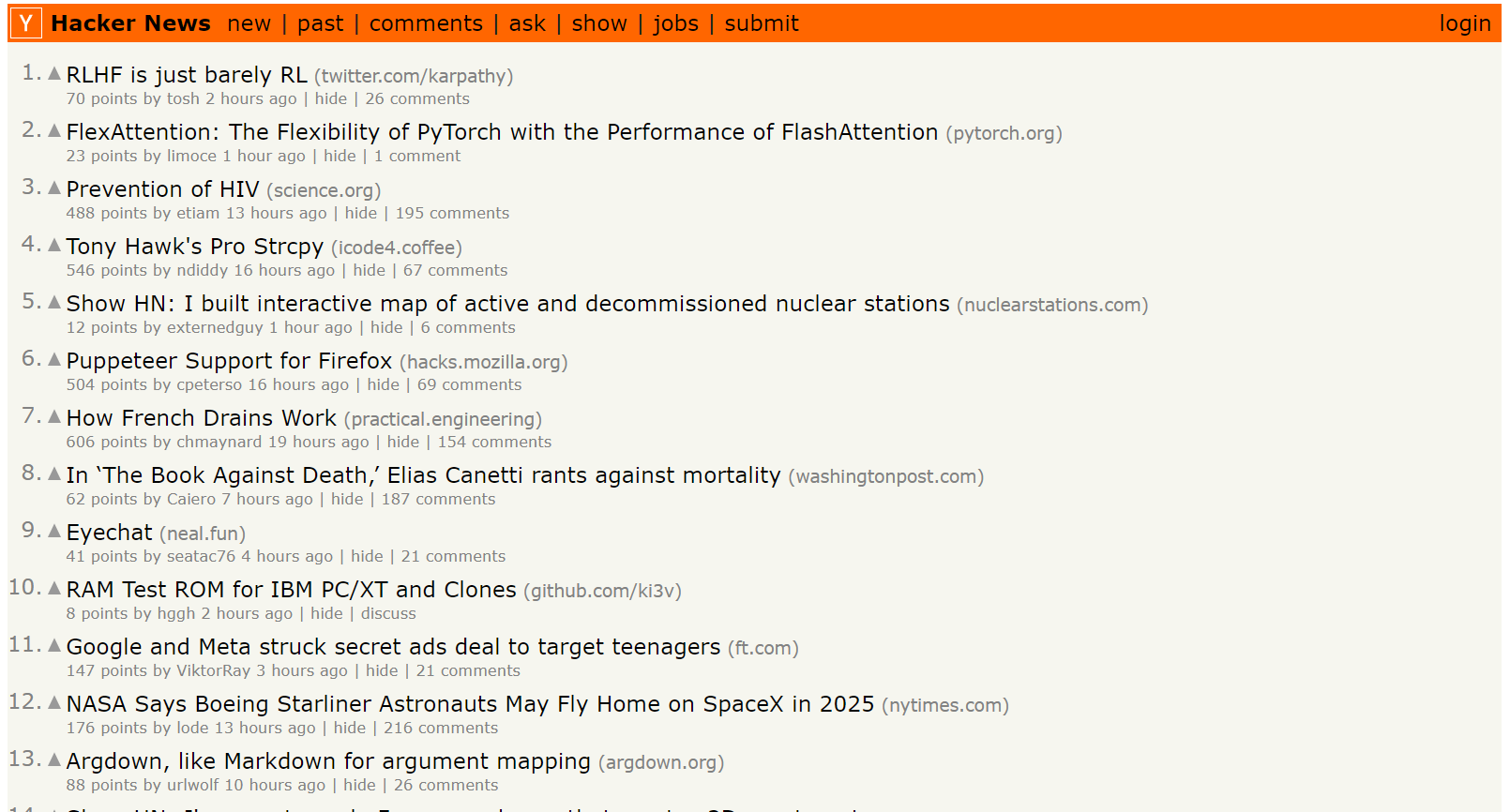Viewport: 1510px width, 812px height.
Task: Upvote the Tony Hawk's Pro Strcpy story
Action: tap(54, 245)
